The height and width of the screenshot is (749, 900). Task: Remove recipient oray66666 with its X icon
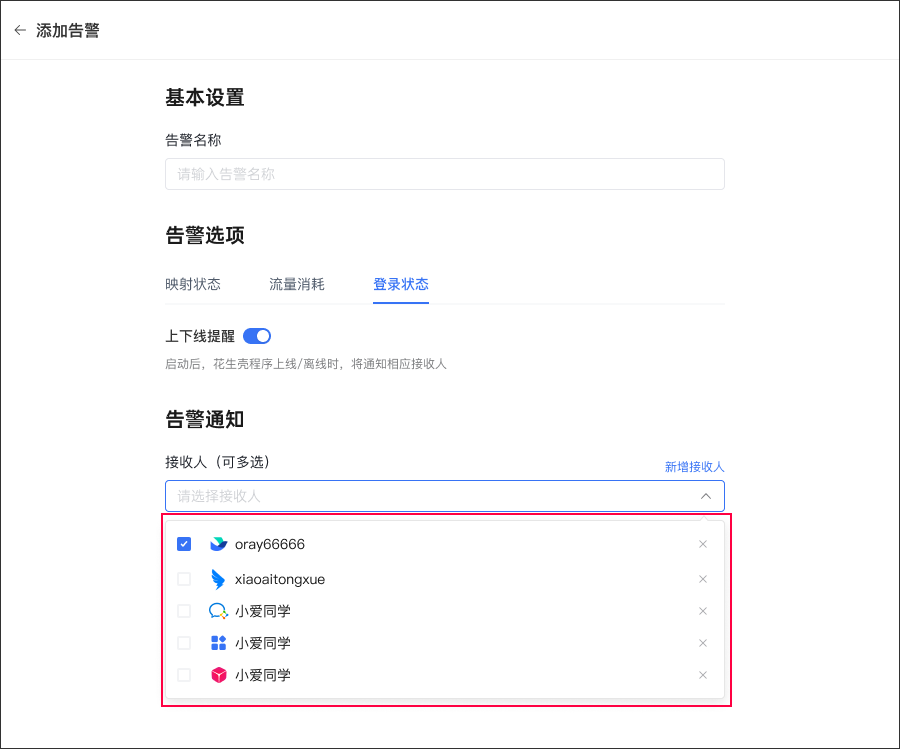point(703,544)
